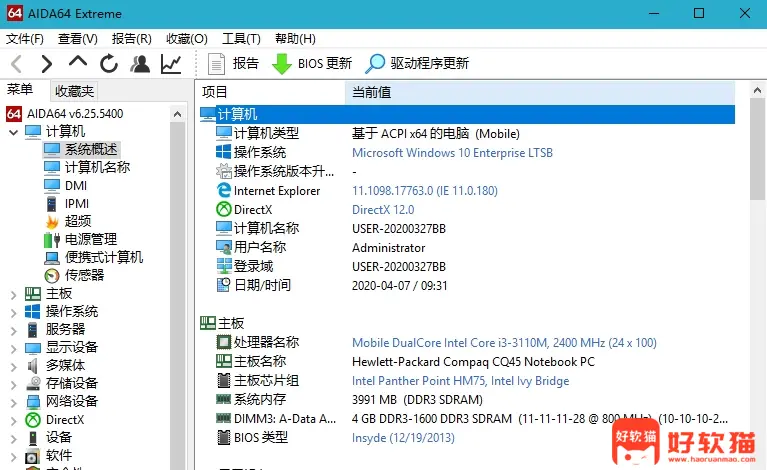Switch to the 收藏夹 tab
The image size is (767, 470).
[x=74, y=91]
